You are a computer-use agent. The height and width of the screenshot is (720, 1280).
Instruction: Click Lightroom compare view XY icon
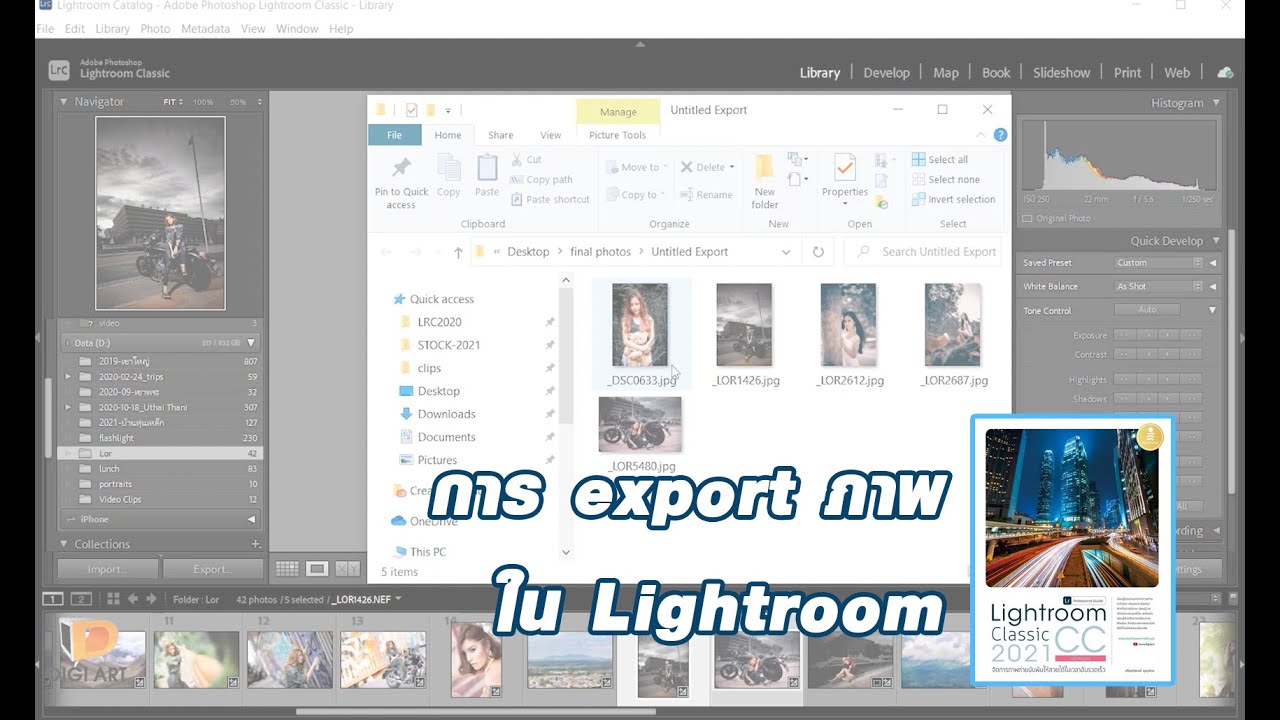tap(347, 569)
